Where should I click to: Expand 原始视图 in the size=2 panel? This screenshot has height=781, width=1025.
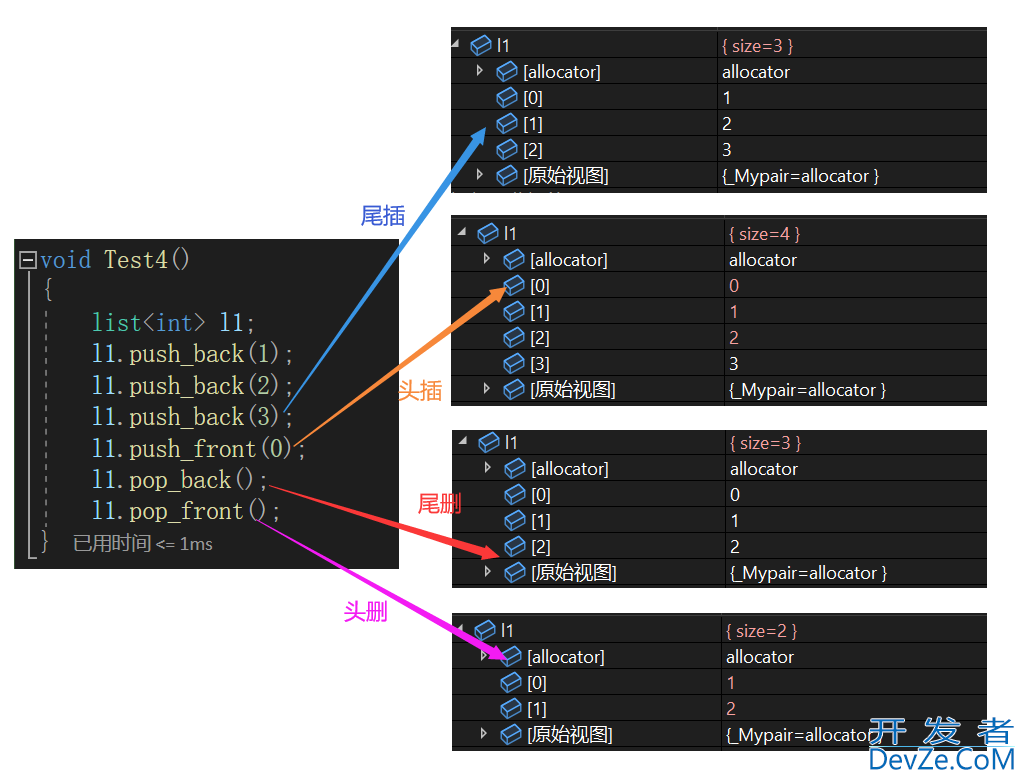pos(484,734)
